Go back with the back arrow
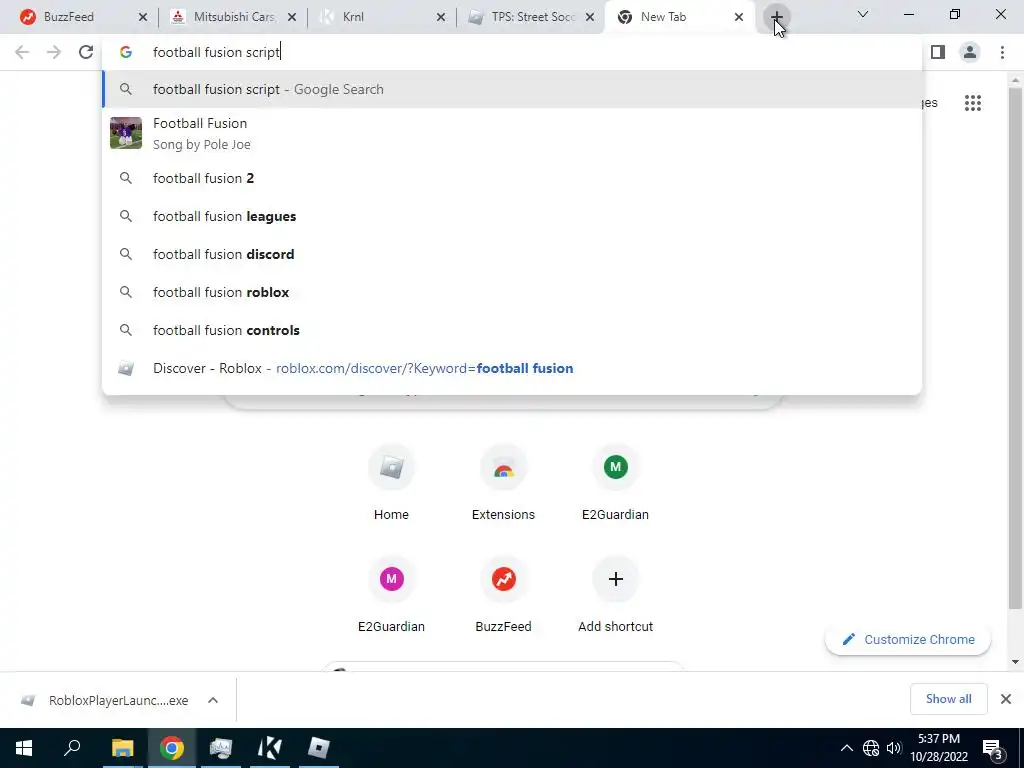The height and width of the screenshot is (768, 1024). (22, 52)
